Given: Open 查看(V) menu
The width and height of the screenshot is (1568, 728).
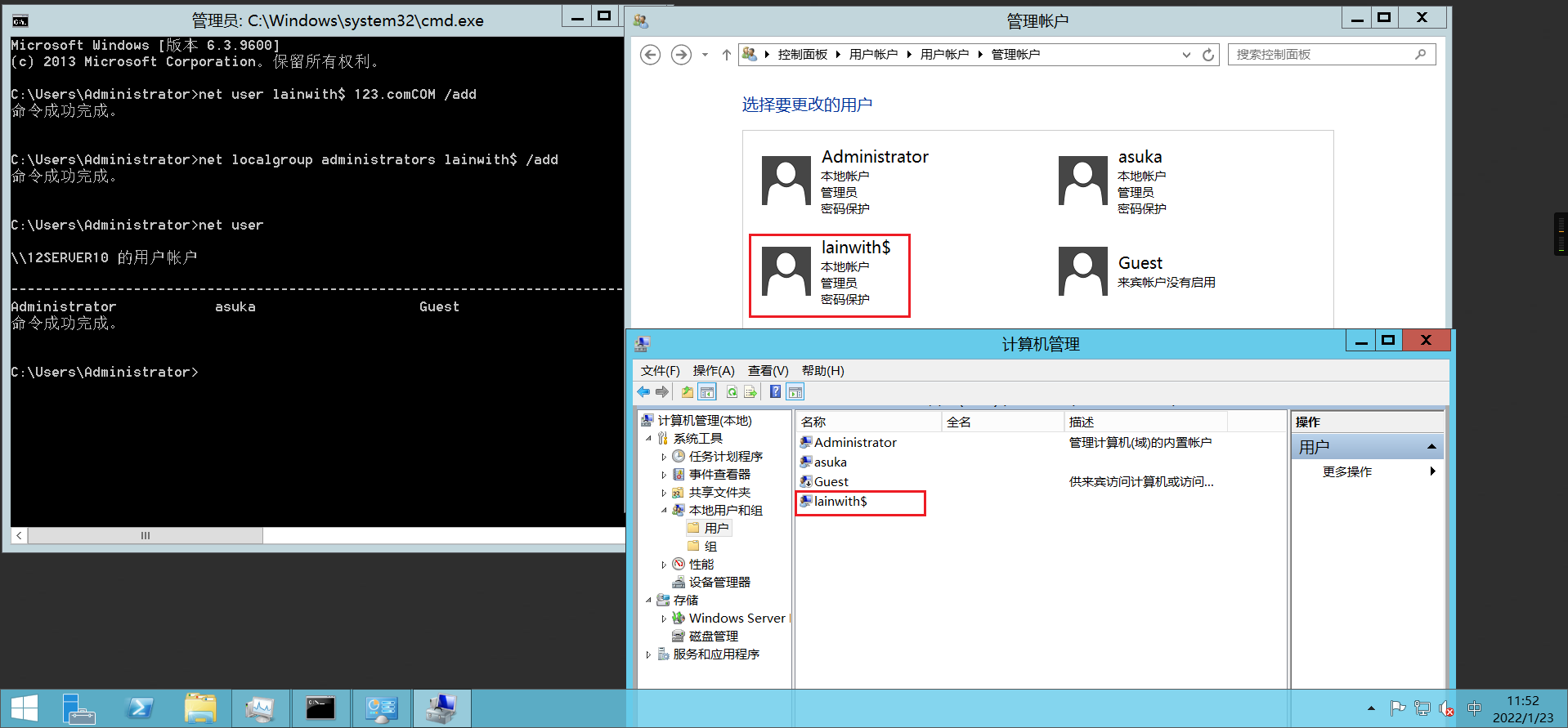Looking at the screenshot, I should coord(768,371).
